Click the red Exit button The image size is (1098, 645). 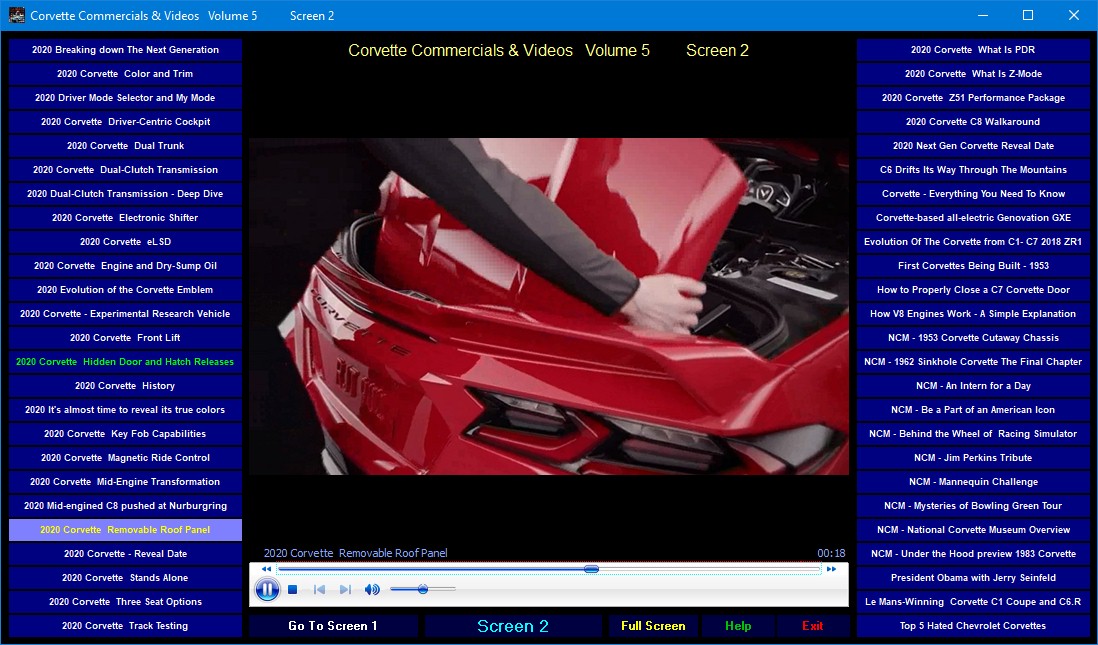pos(812,626)
